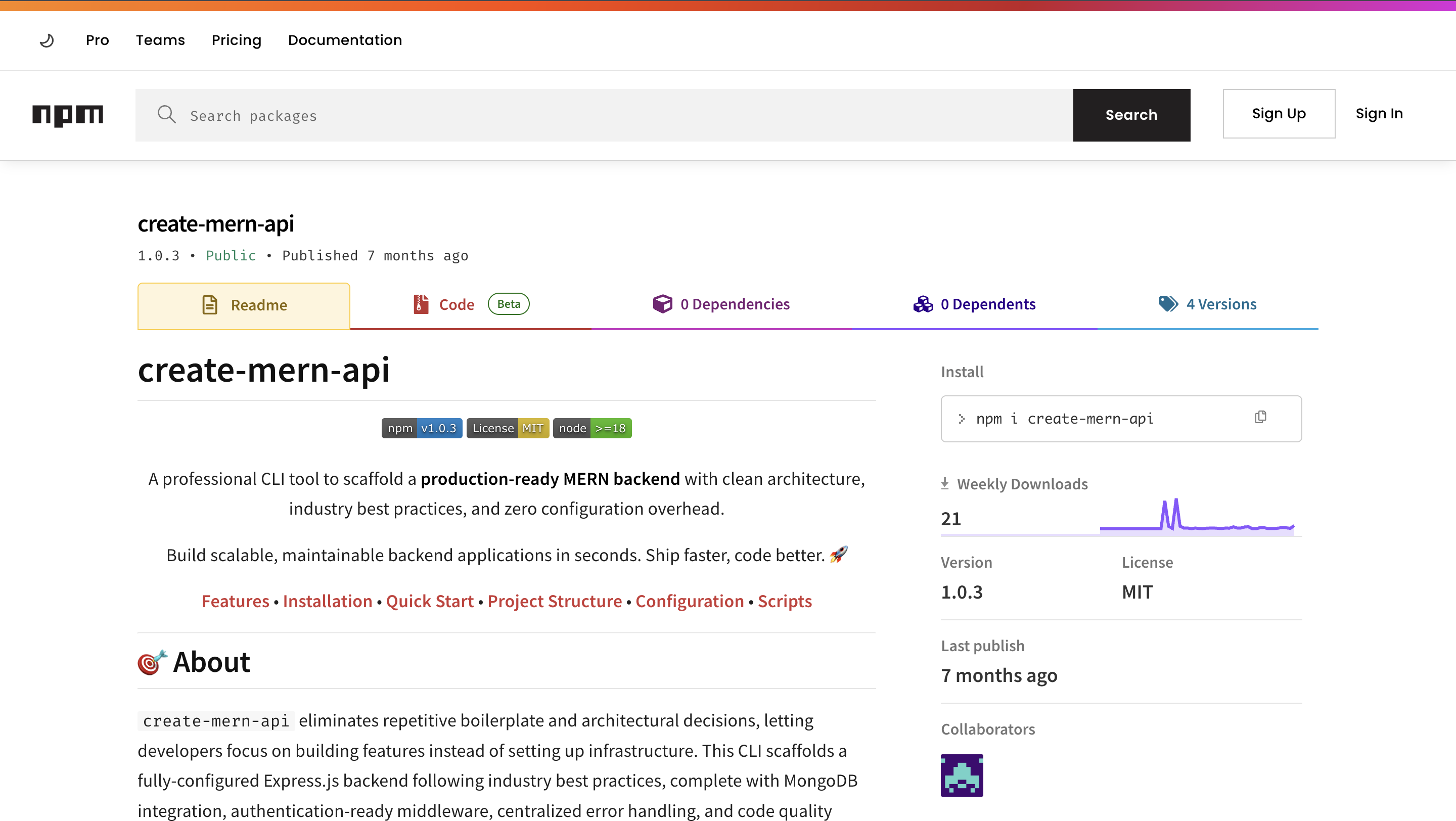Click the weekly downloads sparkline chart
The height and width of the screenshot is (821, 1456).
[1197, 516]
